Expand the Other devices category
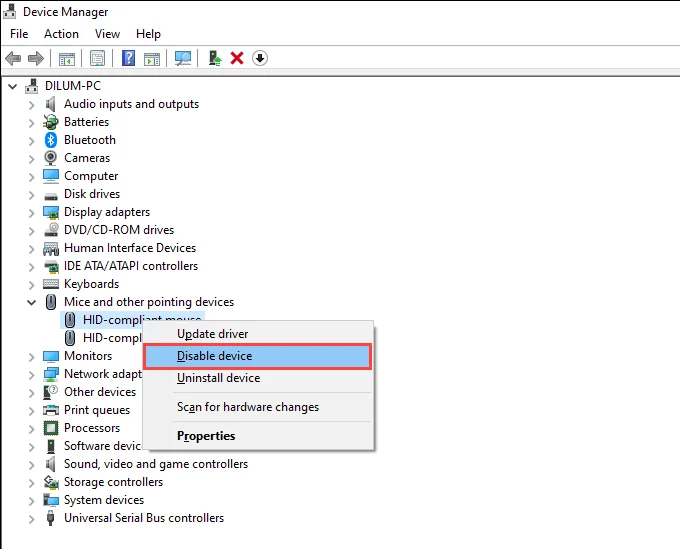 point(31,392)
